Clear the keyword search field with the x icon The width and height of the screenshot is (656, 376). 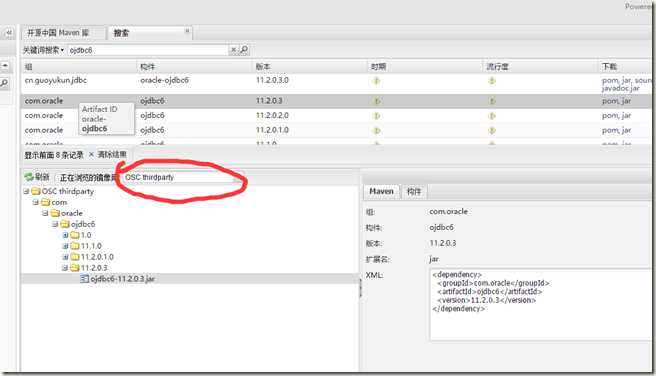[x=233, y=50]
